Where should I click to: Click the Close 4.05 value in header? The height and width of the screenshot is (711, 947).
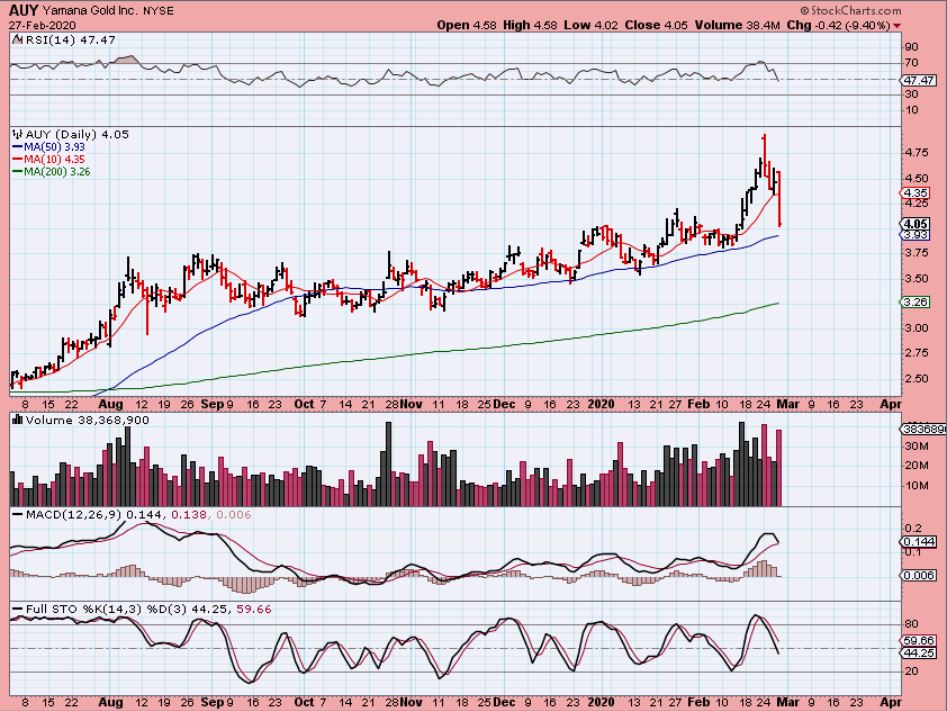[656, 25]
